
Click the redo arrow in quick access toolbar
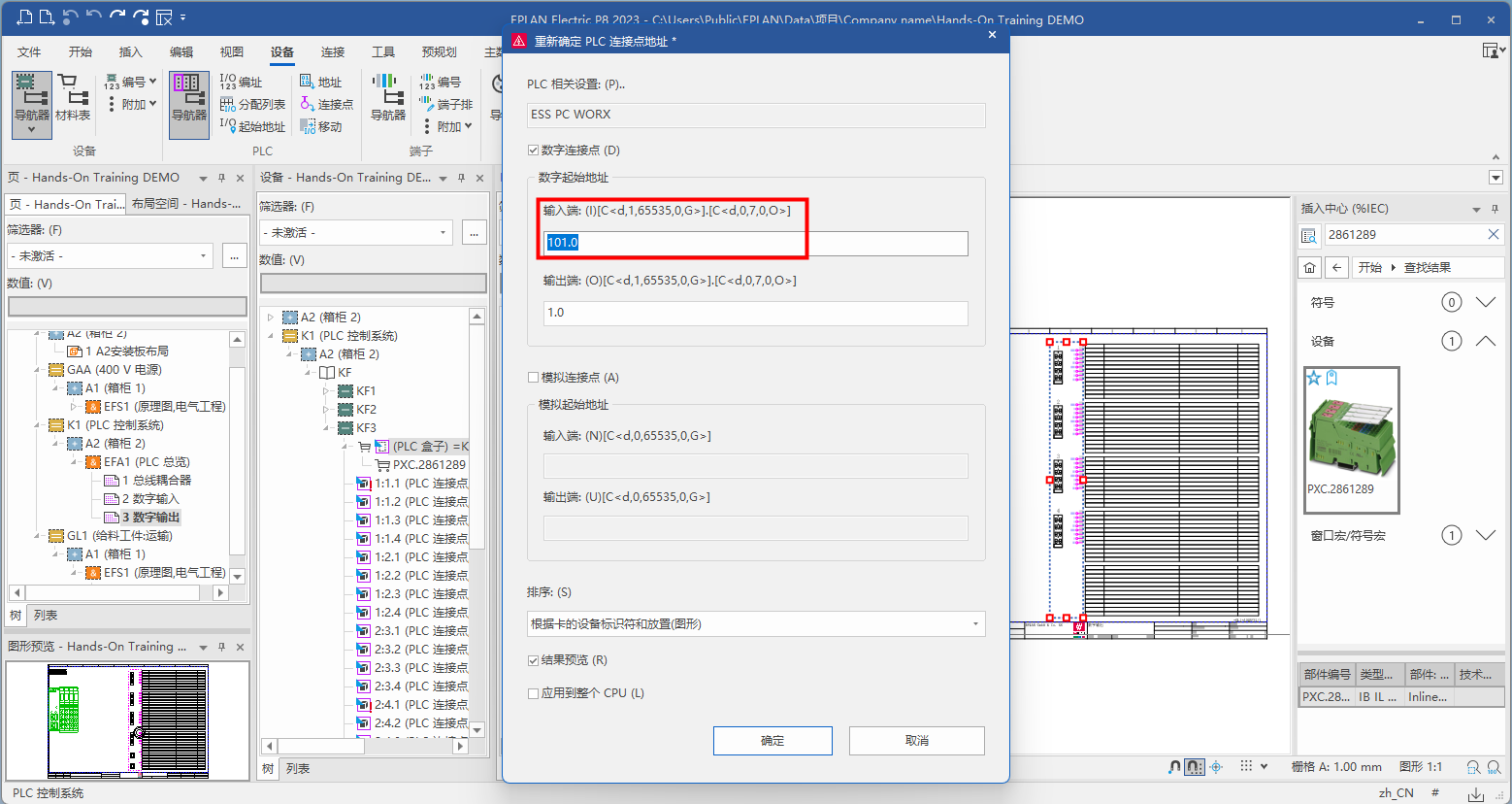[x=116, y=17]
